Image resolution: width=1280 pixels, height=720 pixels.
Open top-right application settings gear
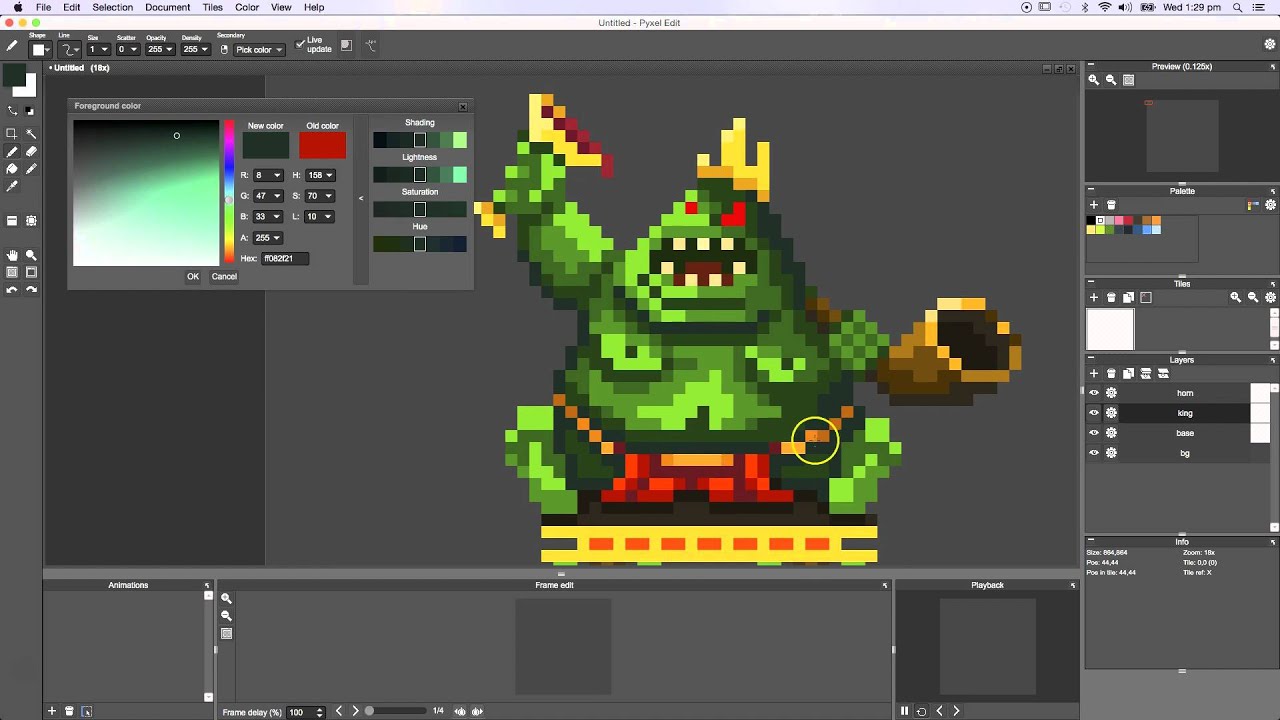pyautogui.click(x=1269, y=44)
